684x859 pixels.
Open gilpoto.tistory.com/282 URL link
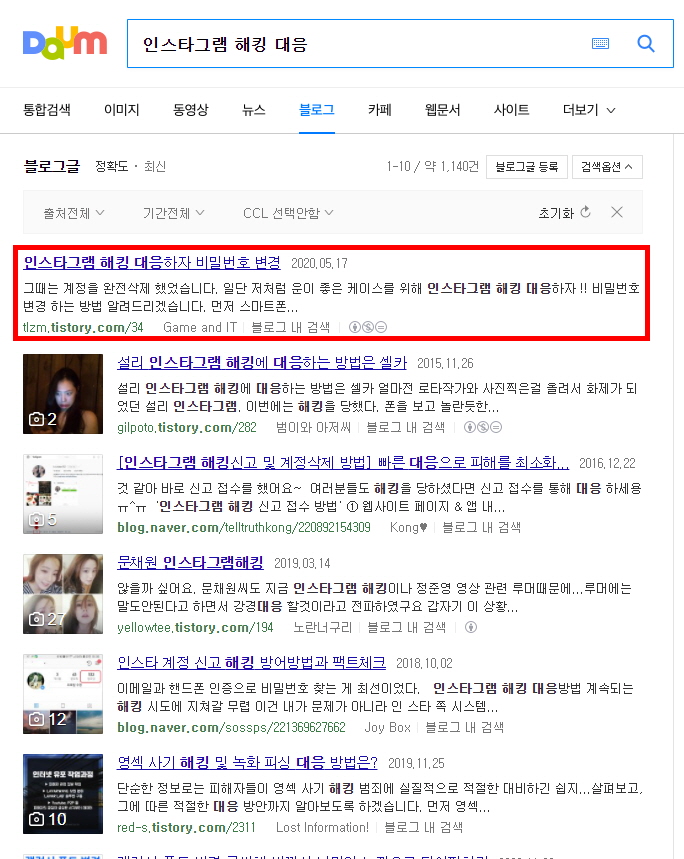[x=187, y=428]
